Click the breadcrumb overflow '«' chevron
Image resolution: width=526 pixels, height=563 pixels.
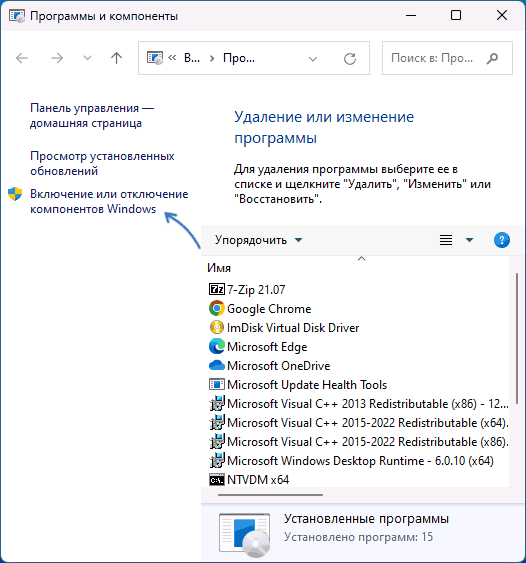tap(172, 58)
